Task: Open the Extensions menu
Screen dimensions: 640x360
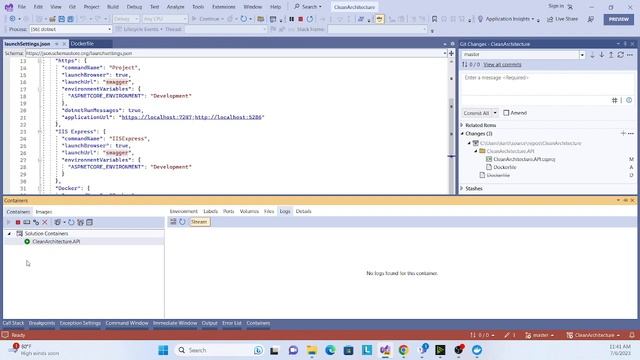Action: click(224, 7)
